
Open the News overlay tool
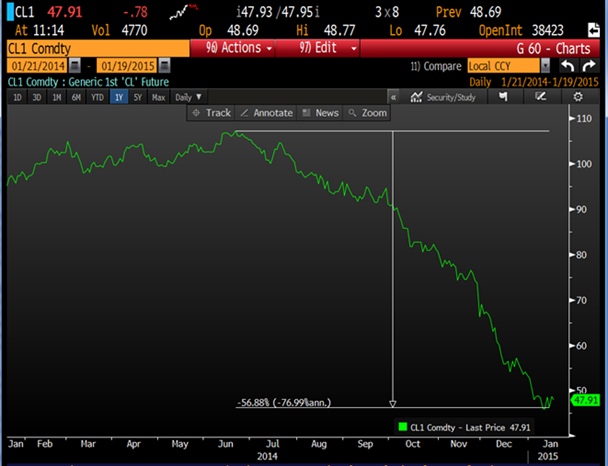tap(320, 113)
